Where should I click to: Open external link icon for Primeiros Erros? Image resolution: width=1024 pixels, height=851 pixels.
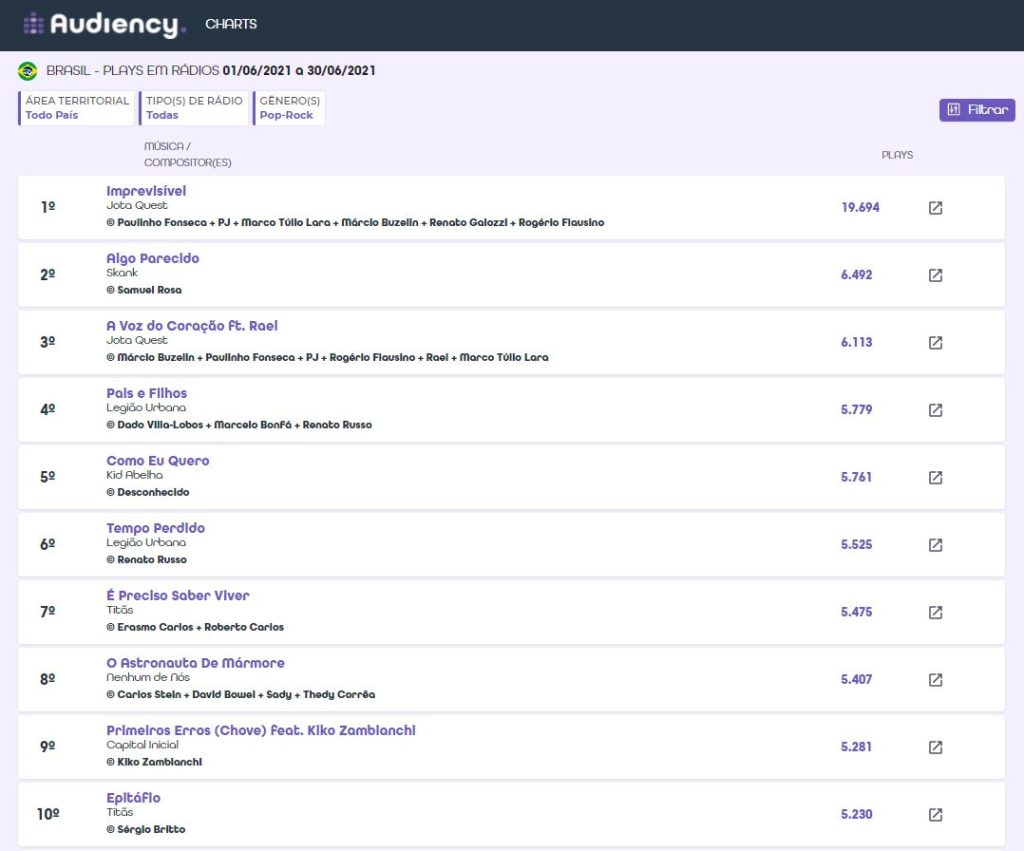tap(935, 747)
